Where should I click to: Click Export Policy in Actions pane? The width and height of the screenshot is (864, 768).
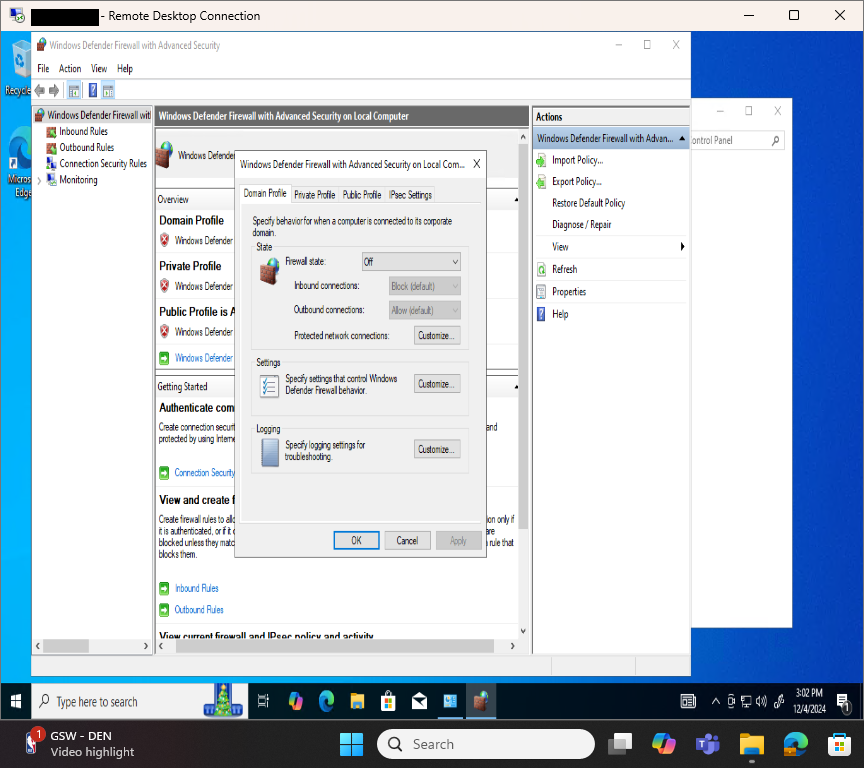pos(576,182)
